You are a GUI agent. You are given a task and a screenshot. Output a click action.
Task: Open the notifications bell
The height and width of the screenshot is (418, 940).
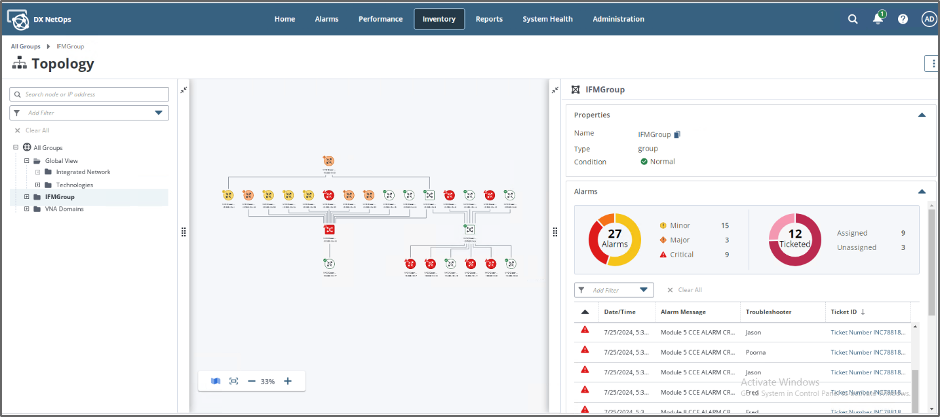point(877,19)
